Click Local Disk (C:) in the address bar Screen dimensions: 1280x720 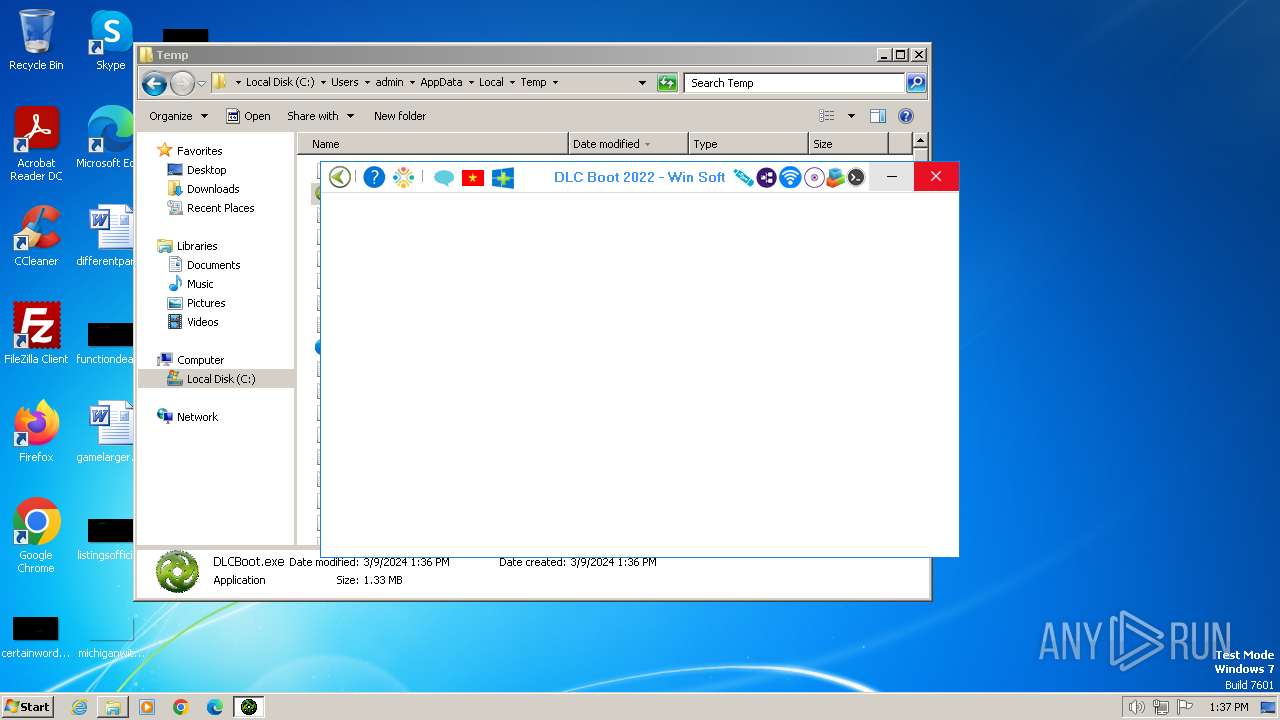pyautogui.click(x=280, y=83)
